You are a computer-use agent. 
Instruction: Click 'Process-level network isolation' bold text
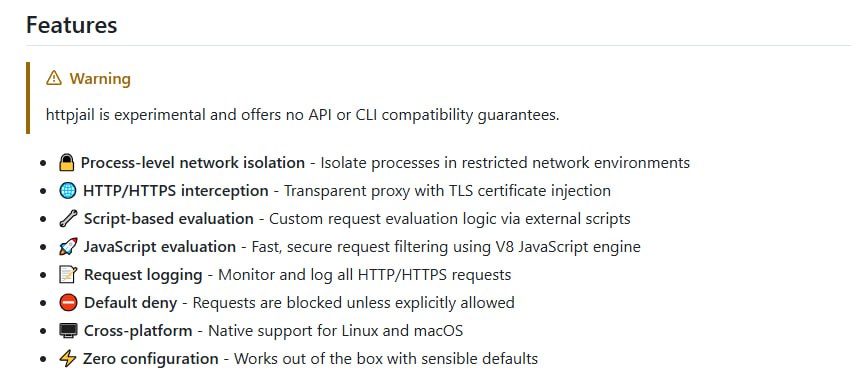point(193,163)
